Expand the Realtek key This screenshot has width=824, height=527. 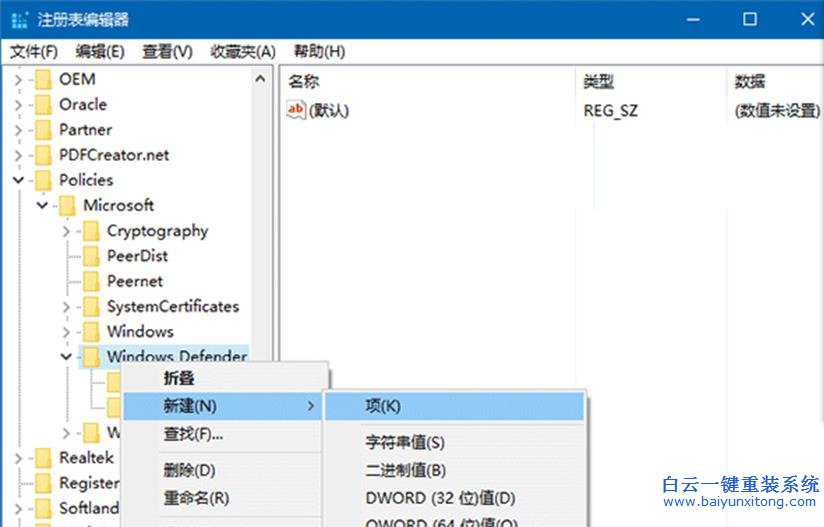[18, 458]
